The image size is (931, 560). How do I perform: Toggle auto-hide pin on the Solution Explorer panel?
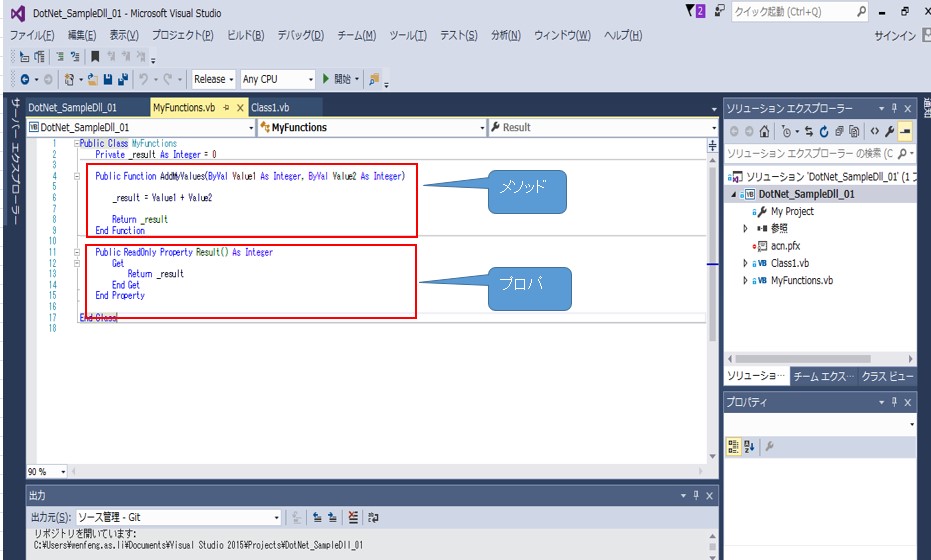click(x=894, y=108)
